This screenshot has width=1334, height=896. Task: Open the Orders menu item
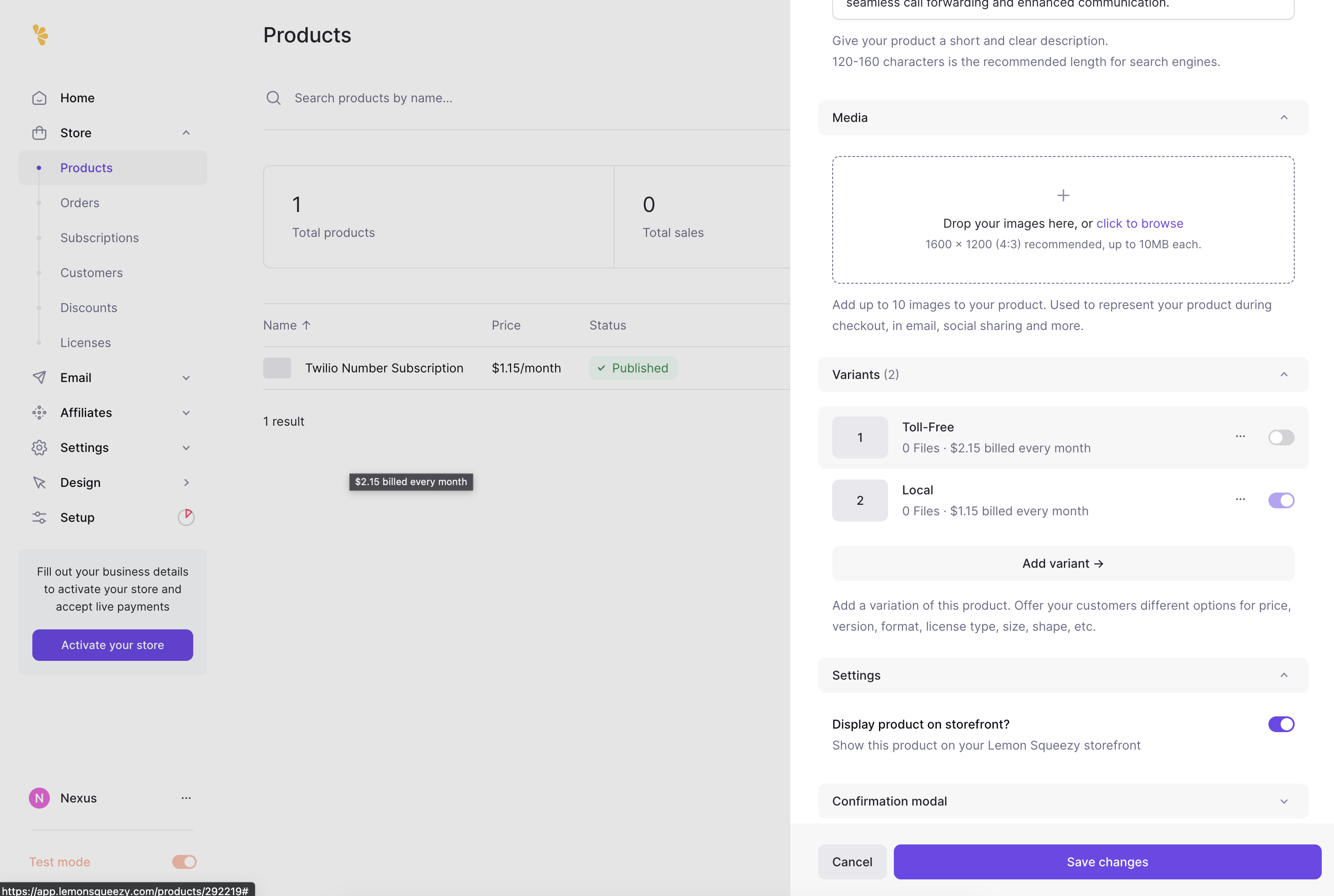[80, 203]
